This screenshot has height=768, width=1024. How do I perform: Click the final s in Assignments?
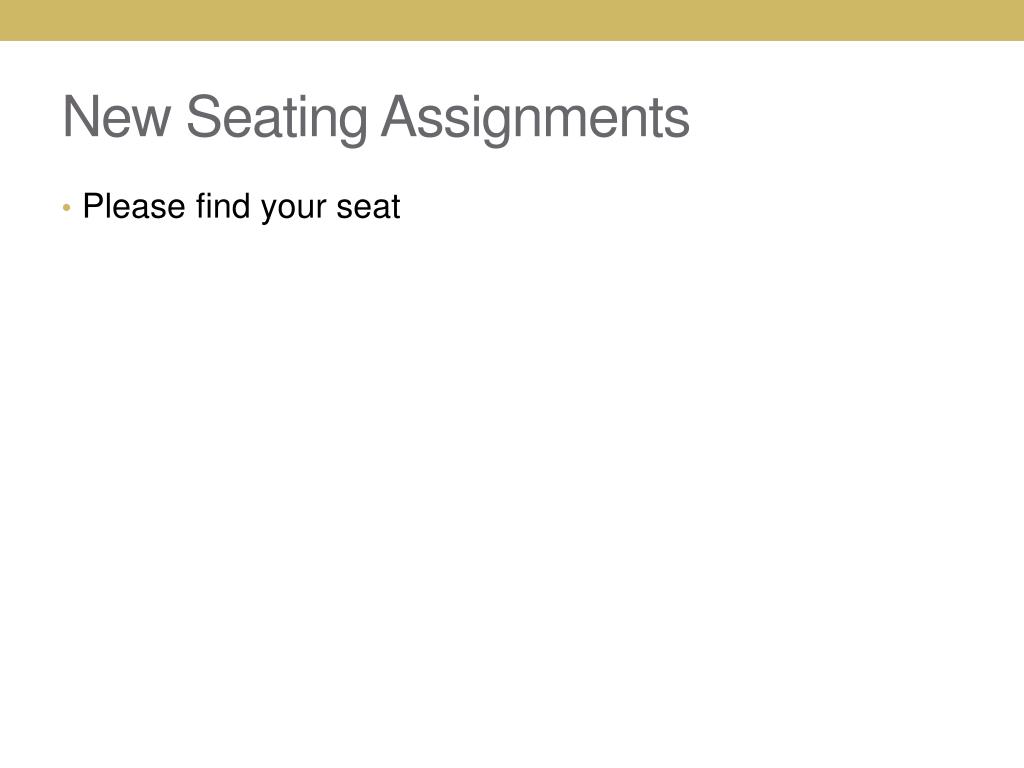point(679,123)
